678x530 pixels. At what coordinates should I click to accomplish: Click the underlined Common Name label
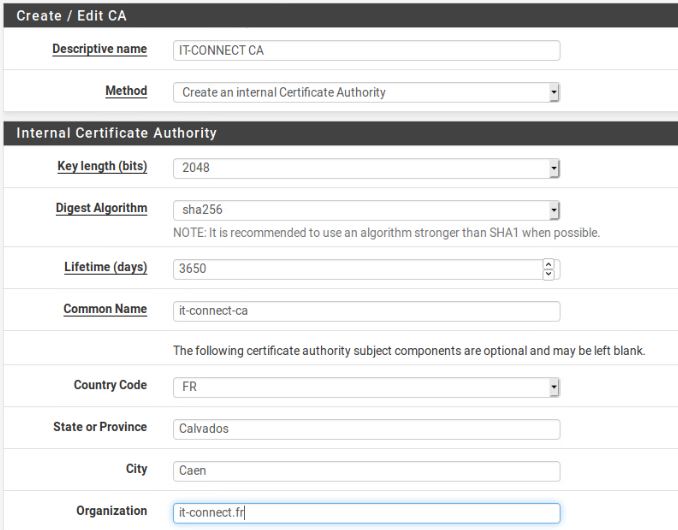pos(105,309)
